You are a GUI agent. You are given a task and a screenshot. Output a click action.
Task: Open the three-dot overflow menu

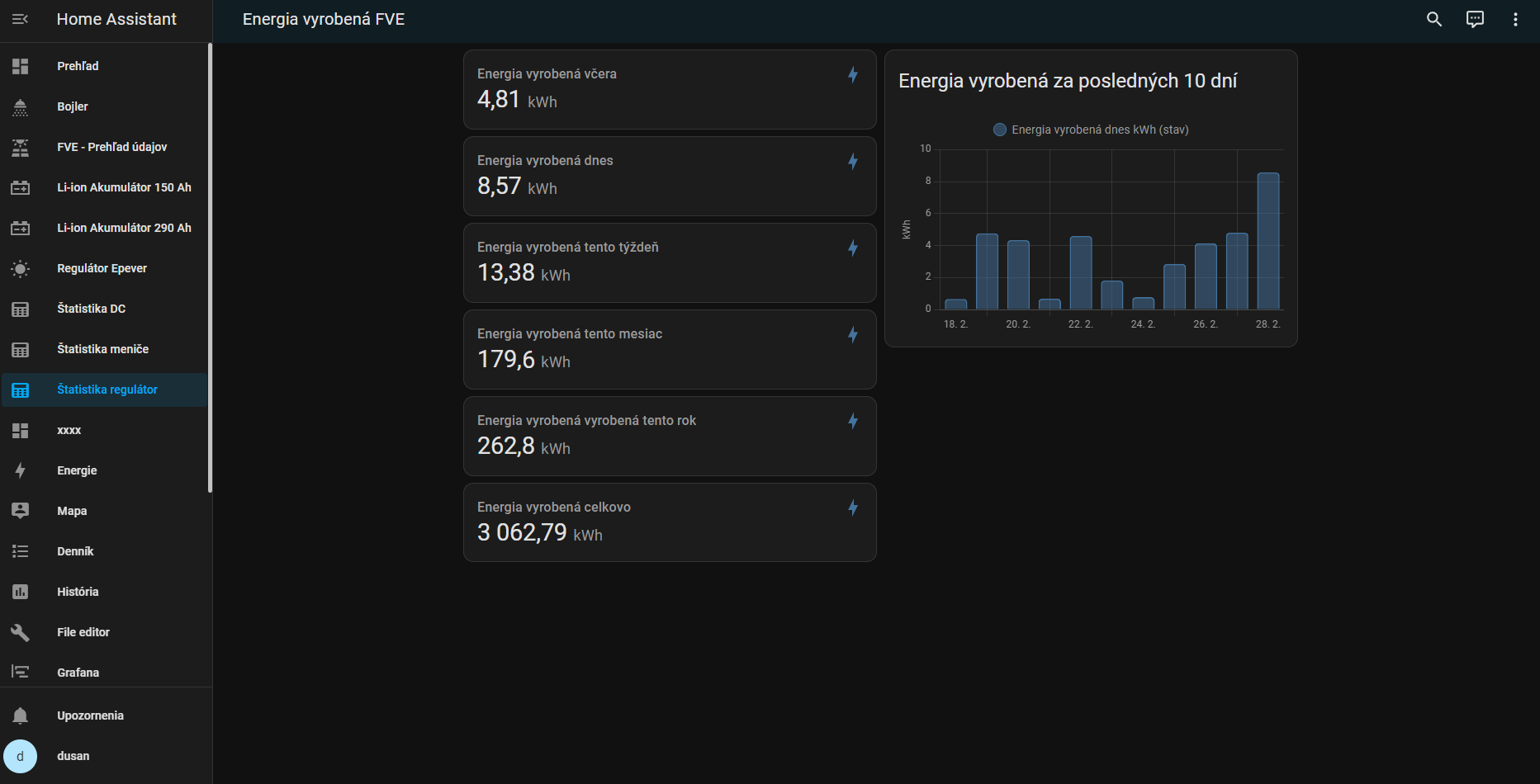pos(1515,19)
